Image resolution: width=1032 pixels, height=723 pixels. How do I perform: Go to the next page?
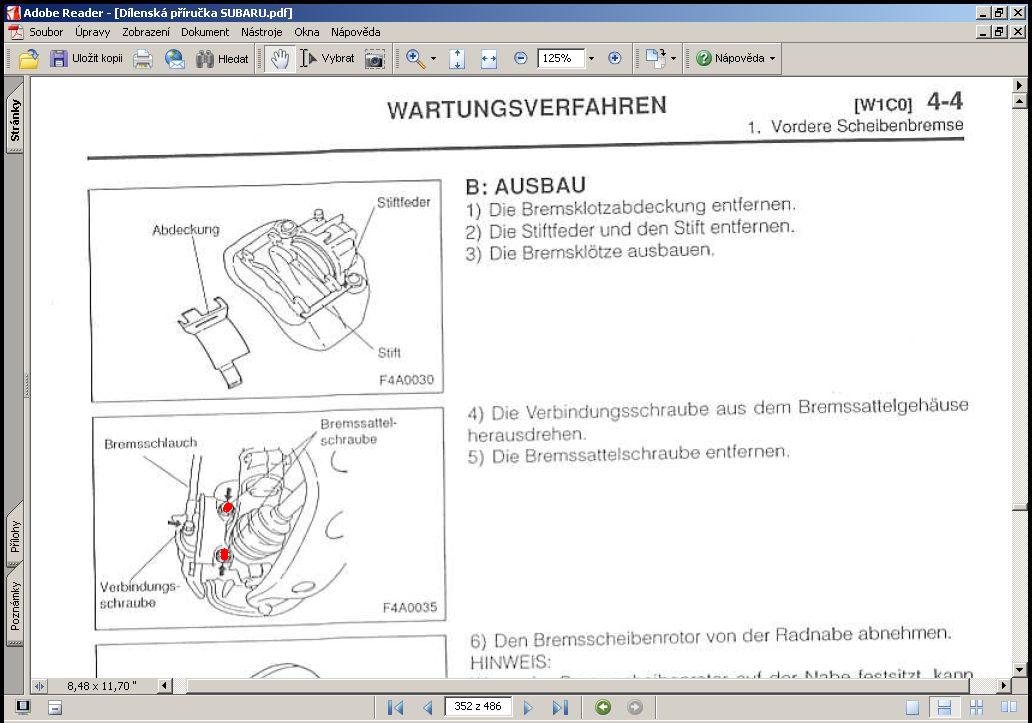[x=528, y=707]
